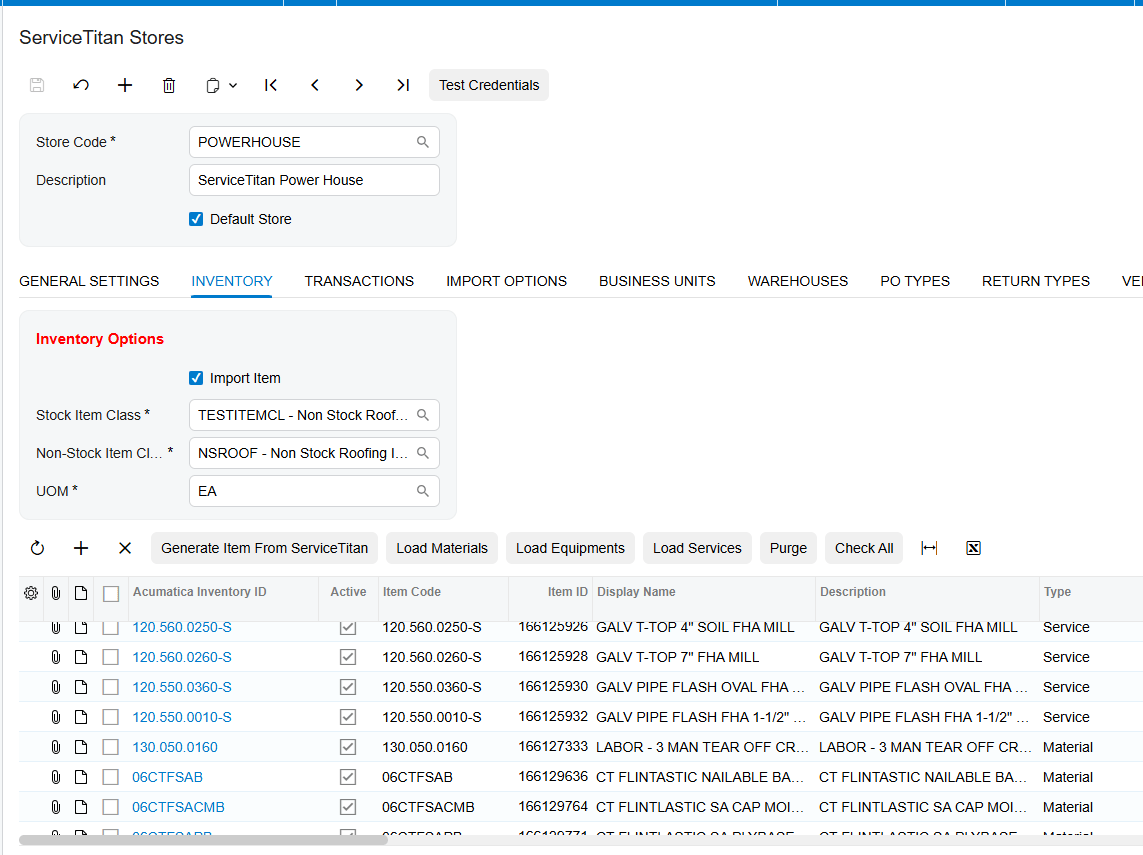Export grid to Excel icon
The image size is (1143, 855).
(x=973, y=548)
